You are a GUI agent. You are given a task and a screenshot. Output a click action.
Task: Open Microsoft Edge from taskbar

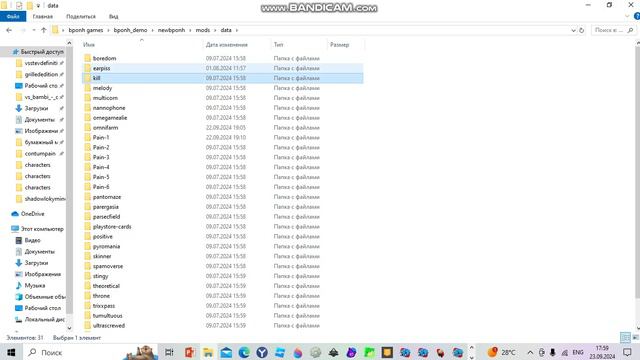click(x=244, y=352)
